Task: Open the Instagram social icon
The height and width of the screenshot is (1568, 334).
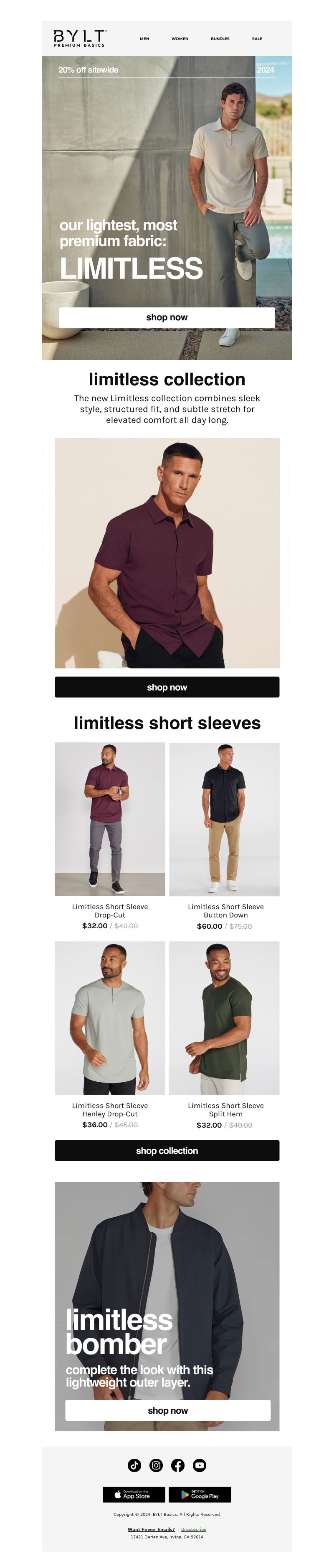Action: [156, 1465]
